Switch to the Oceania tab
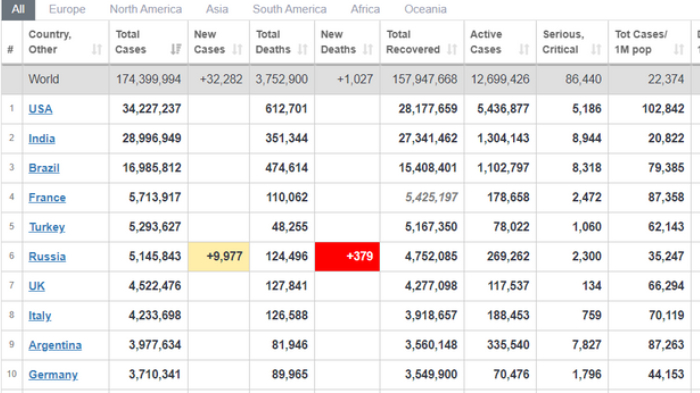Viewport: 700px width, 393px height. point(425,9)
